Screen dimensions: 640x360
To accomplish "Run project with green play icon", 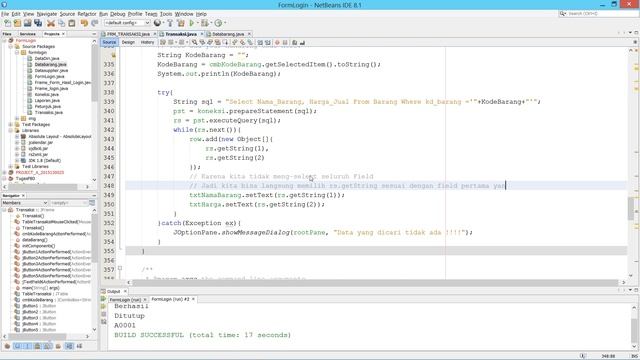I will click(x=191, y=23).
